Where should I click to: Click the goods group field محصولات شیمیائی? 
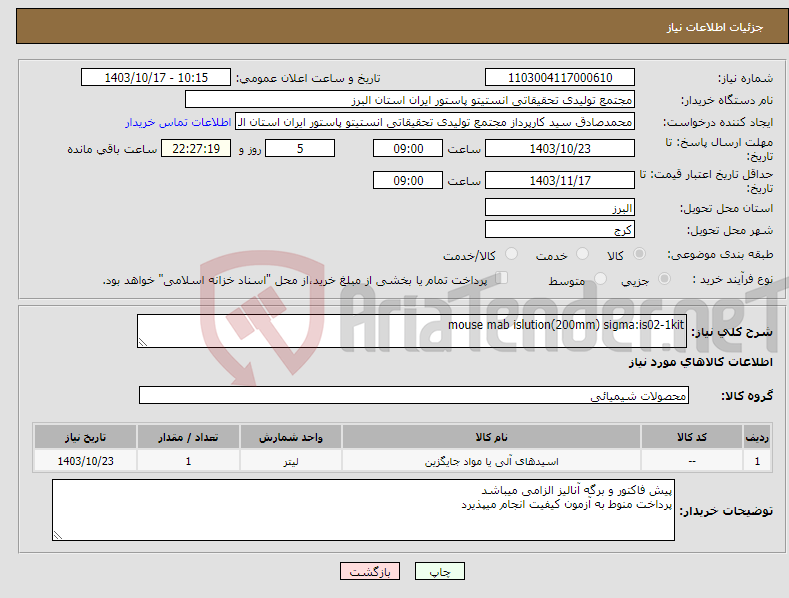click(414, 396)
